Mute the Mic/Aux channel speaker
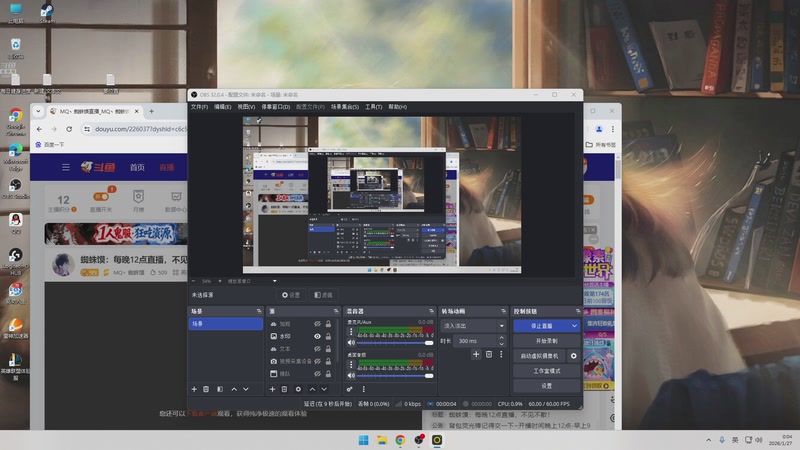The height and width of the screenshot is (450, 800). (x=351, y=343)
